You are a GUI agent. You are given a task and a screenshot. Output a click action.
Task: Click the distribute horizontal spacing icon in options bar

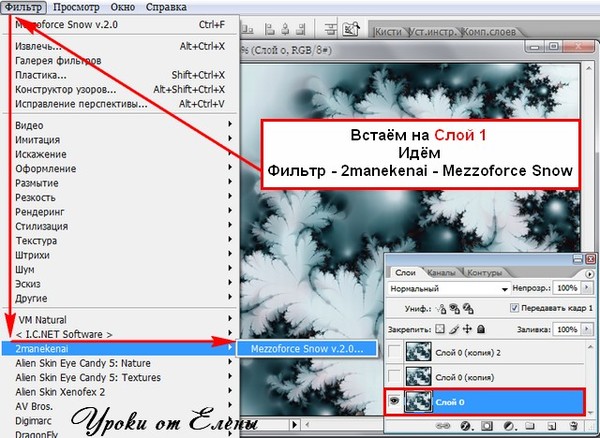point(331,29)
